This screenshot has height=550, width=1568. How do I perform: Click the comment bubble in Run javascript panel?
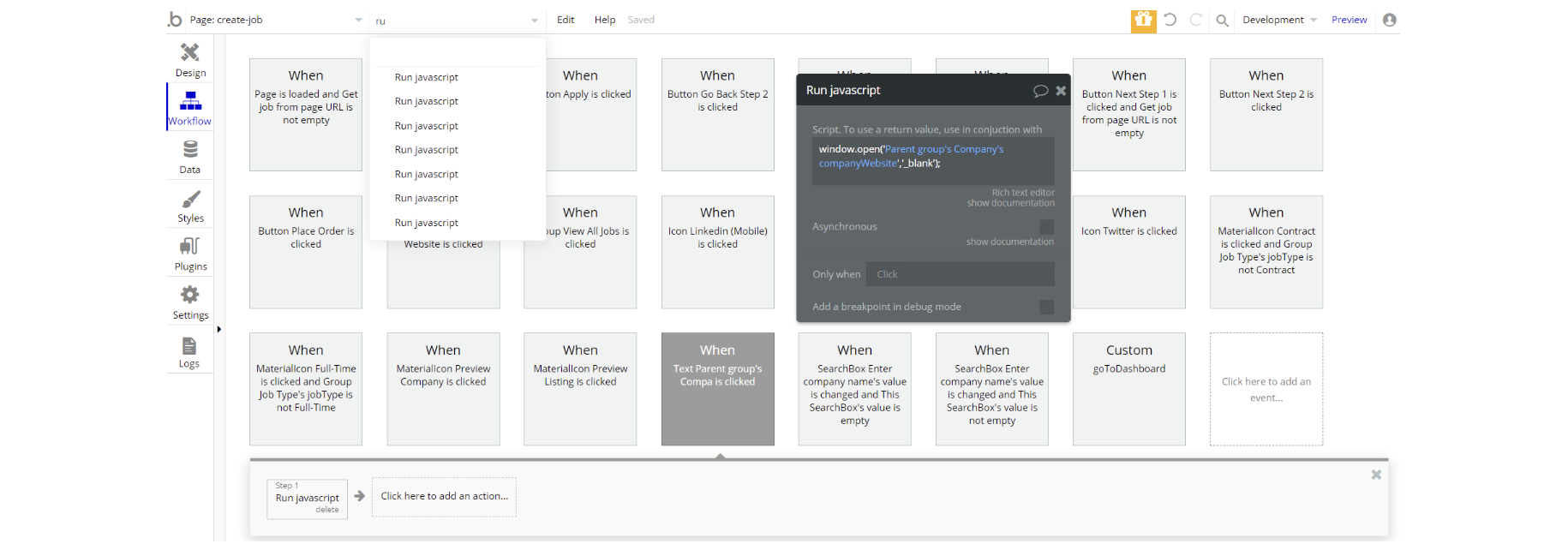[x=1040, y=91]
